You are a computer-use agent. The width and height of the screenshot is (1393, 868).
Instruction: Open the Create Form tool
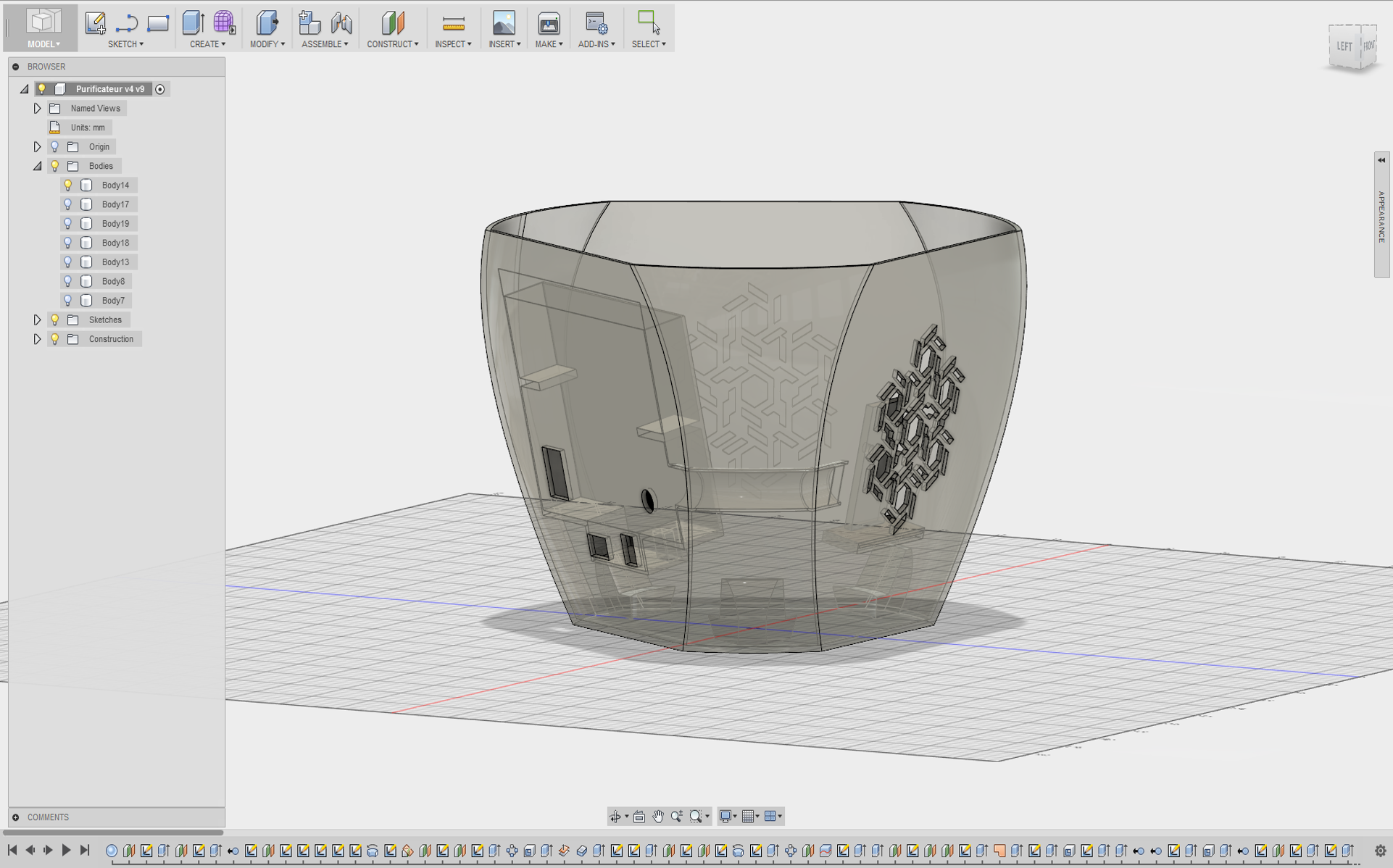(x=224, y=22)
